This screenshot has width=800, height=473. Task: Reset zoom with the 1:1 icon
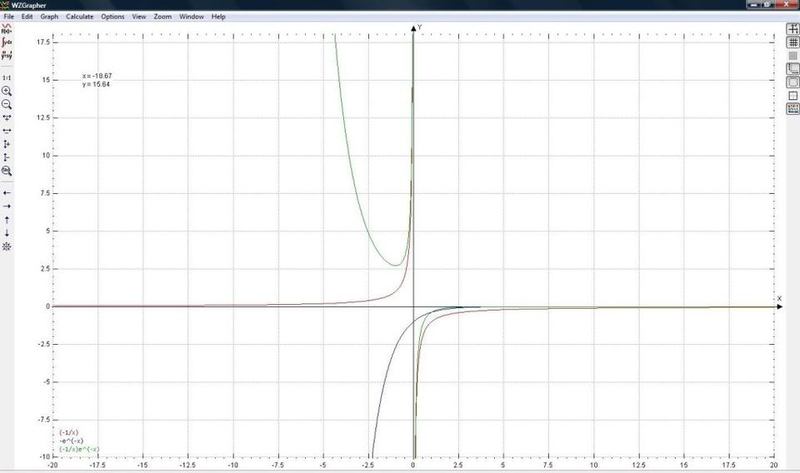tap(7, 77)
